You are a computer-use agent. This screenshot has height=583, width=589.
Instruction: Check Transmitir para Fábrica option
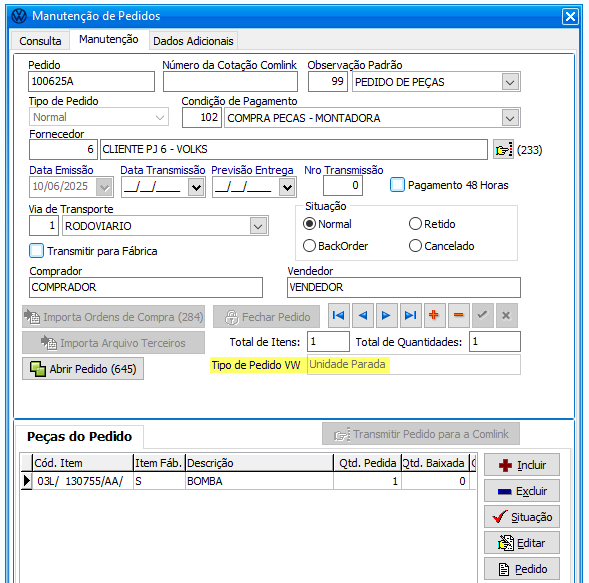tap(36, 251)
